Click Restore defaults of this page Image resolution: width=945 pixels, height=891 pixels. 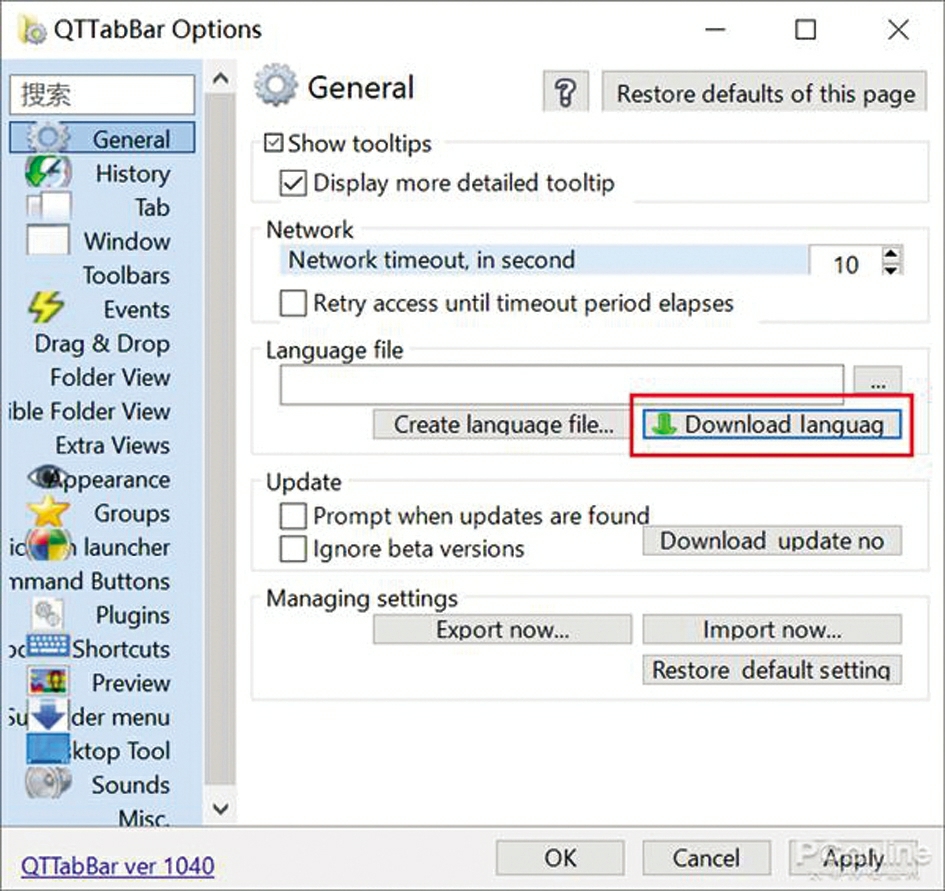[765, 93]
